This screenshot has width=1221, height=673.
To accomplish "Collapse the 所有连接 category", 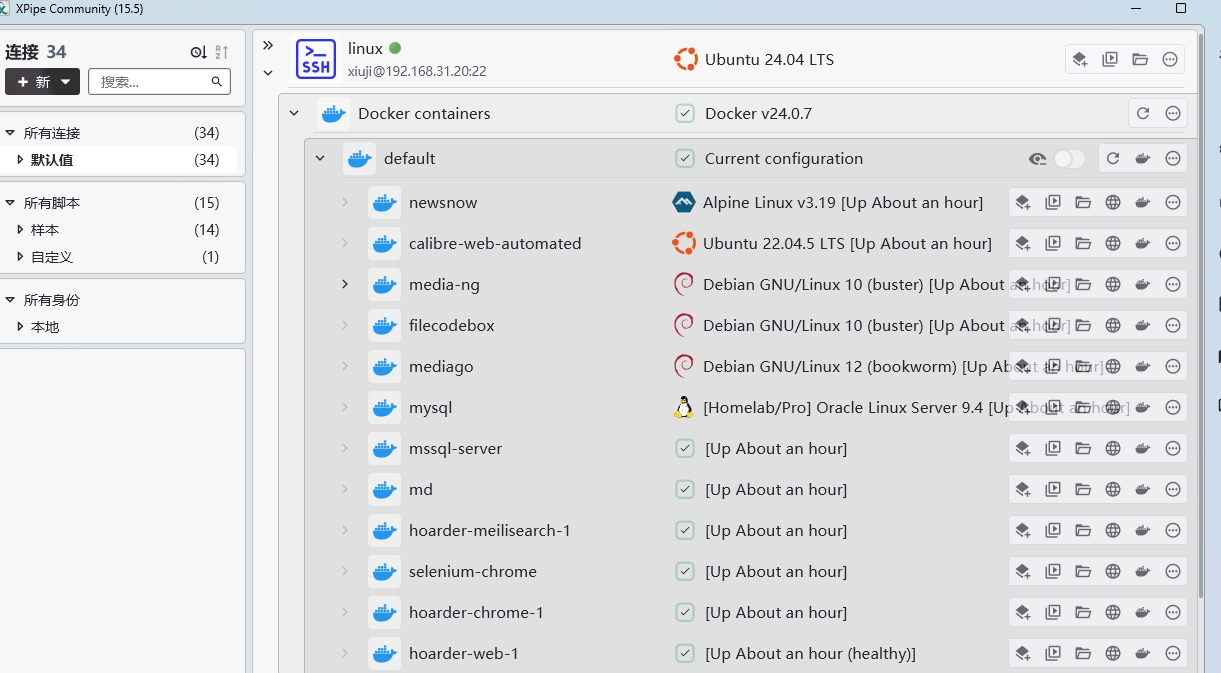I will pyautogui.click(x=10, y=133).
